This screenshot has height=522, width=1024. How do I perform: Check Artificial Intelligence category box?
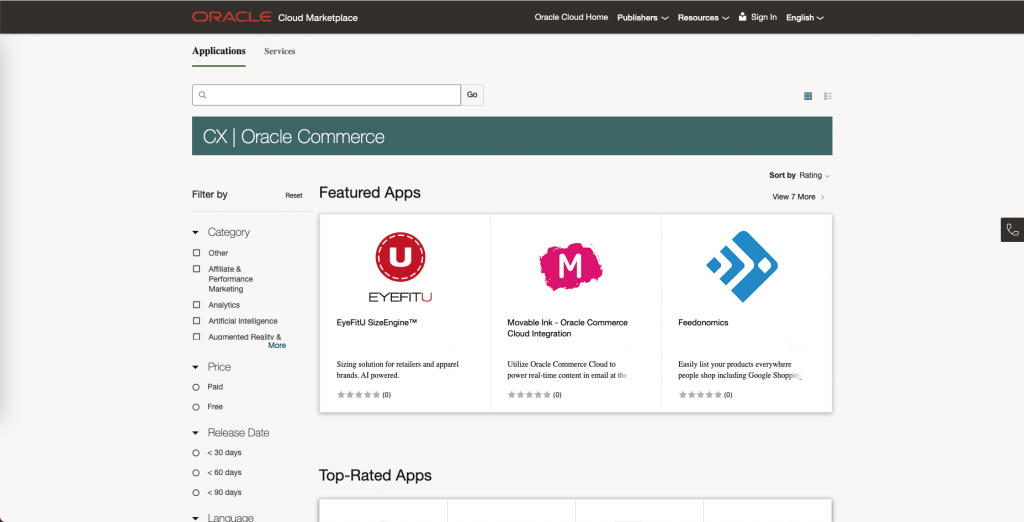[197, 321]
